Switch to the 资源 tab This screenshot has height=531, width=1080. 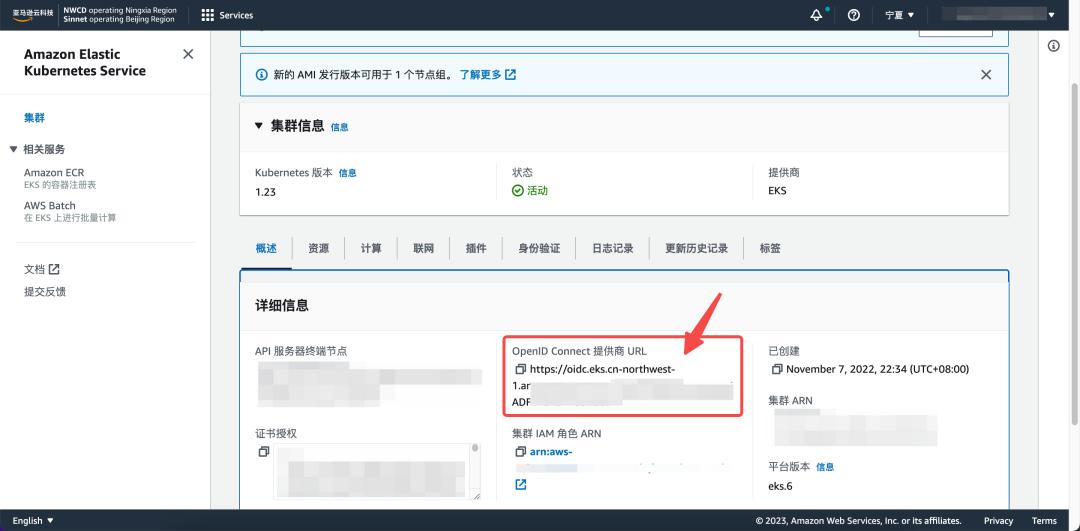click(x=318, y=249)
